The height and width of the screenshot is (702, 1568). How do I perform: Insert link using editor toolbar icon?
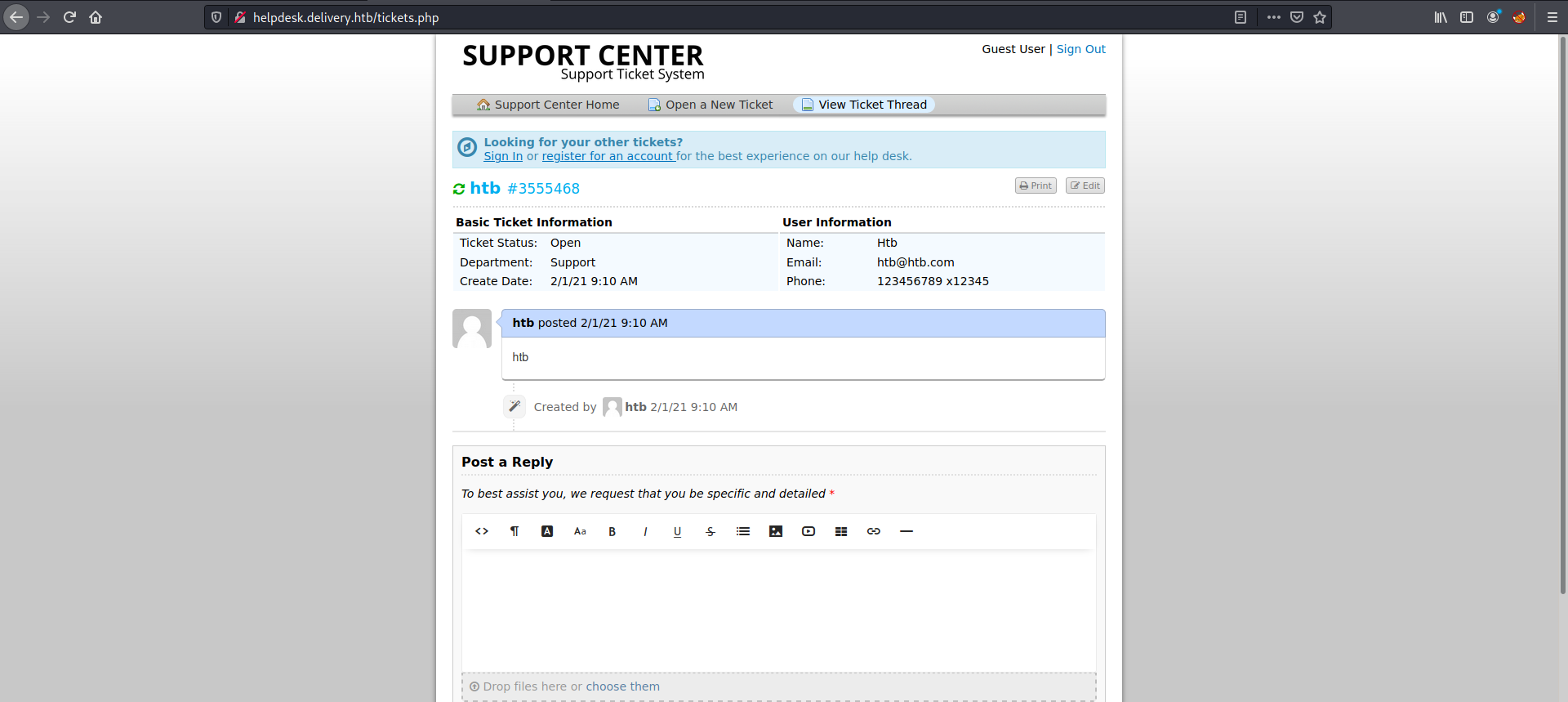point(874,531)
